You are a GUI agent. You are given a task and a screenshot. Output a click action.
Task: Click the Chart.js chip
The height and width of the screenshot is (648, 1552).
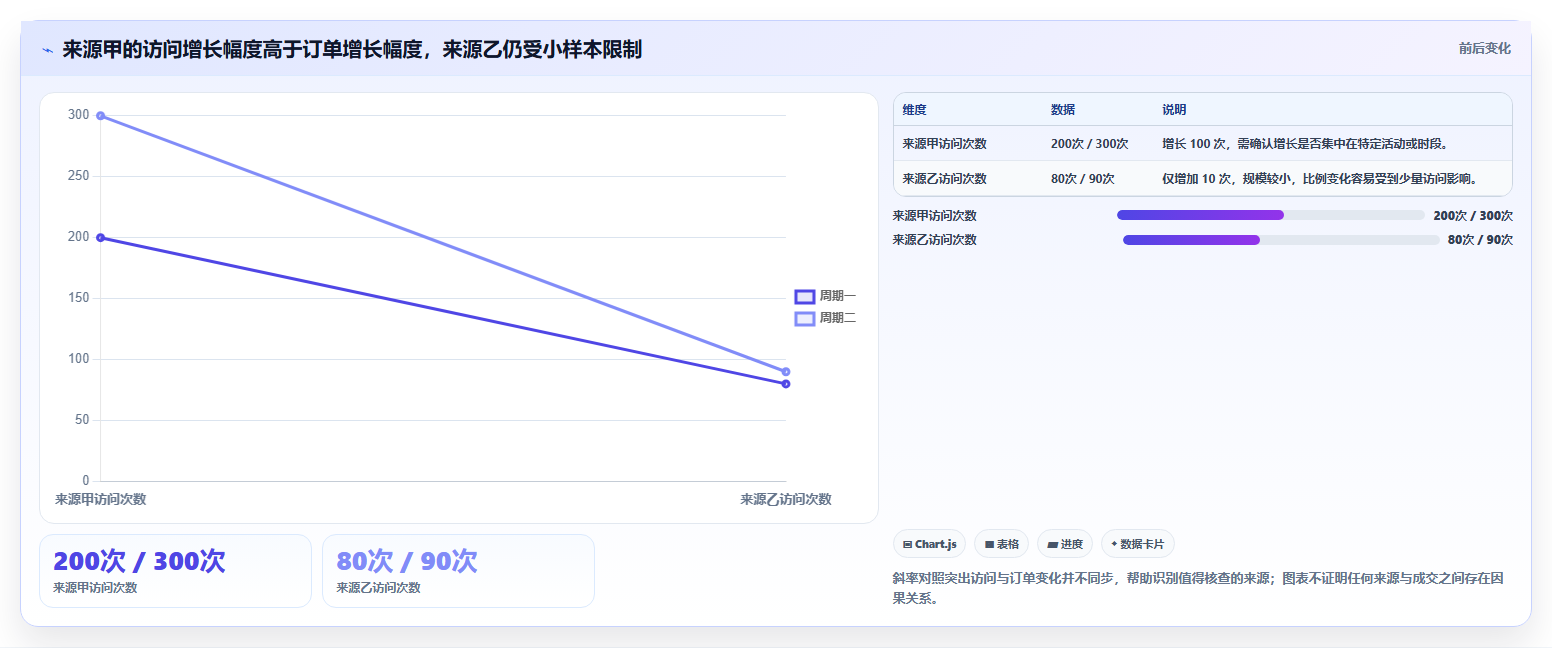tap(930, 544)
